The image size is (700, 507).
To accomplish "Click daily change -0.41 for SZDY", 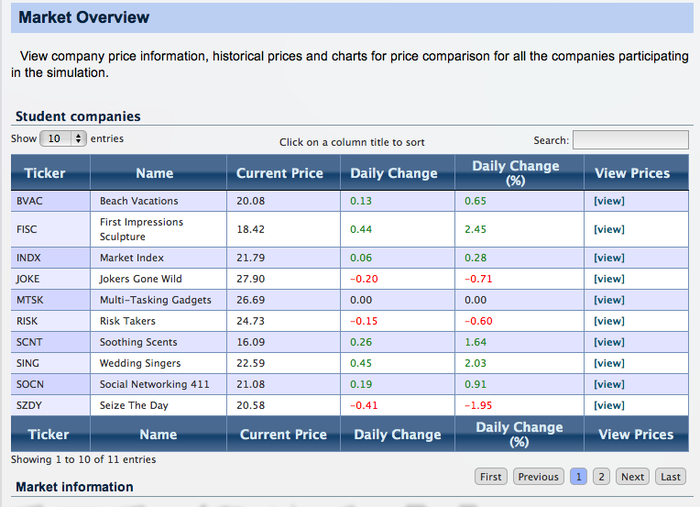I will pyautogui.click(x=364, y=405).
